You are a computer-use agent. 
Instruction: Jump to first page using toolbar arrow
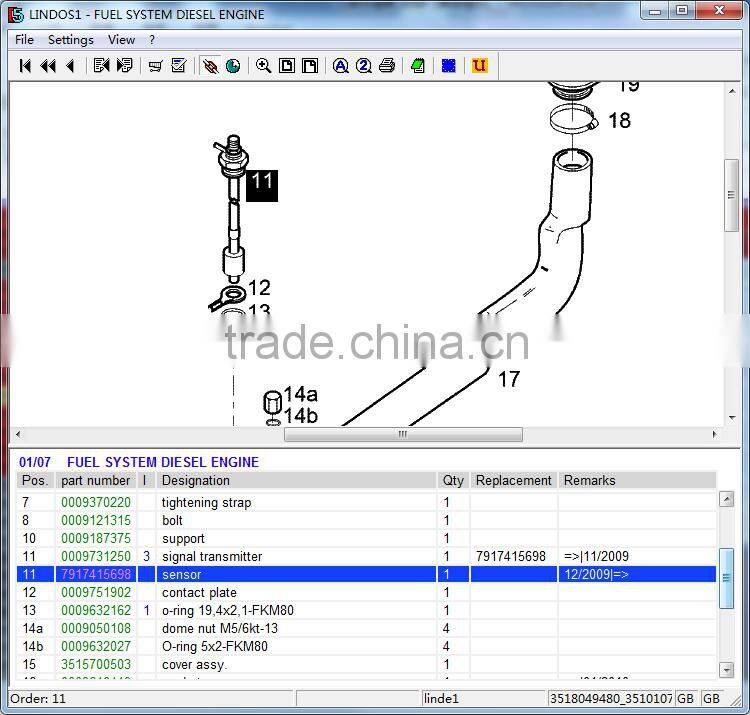pos(25,66)
